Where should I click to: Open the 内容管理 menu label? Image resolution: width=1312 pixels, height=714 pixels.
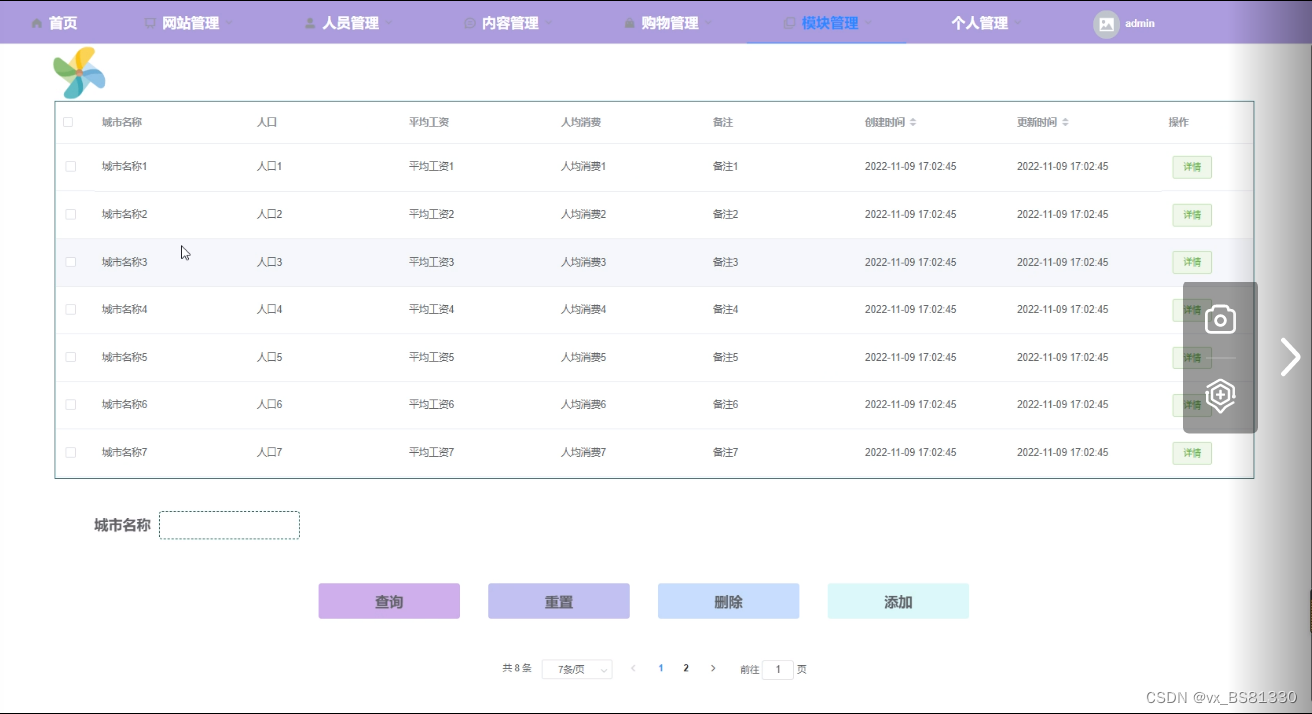(x=510, y=23)
